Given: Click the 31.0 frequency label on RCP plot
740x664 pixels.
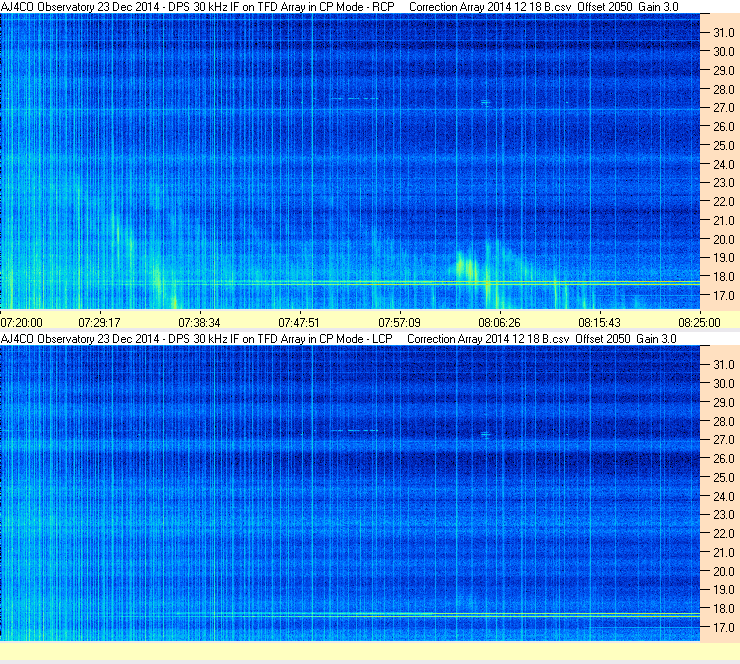Looking at the screenshot, I should click(723, 33).
